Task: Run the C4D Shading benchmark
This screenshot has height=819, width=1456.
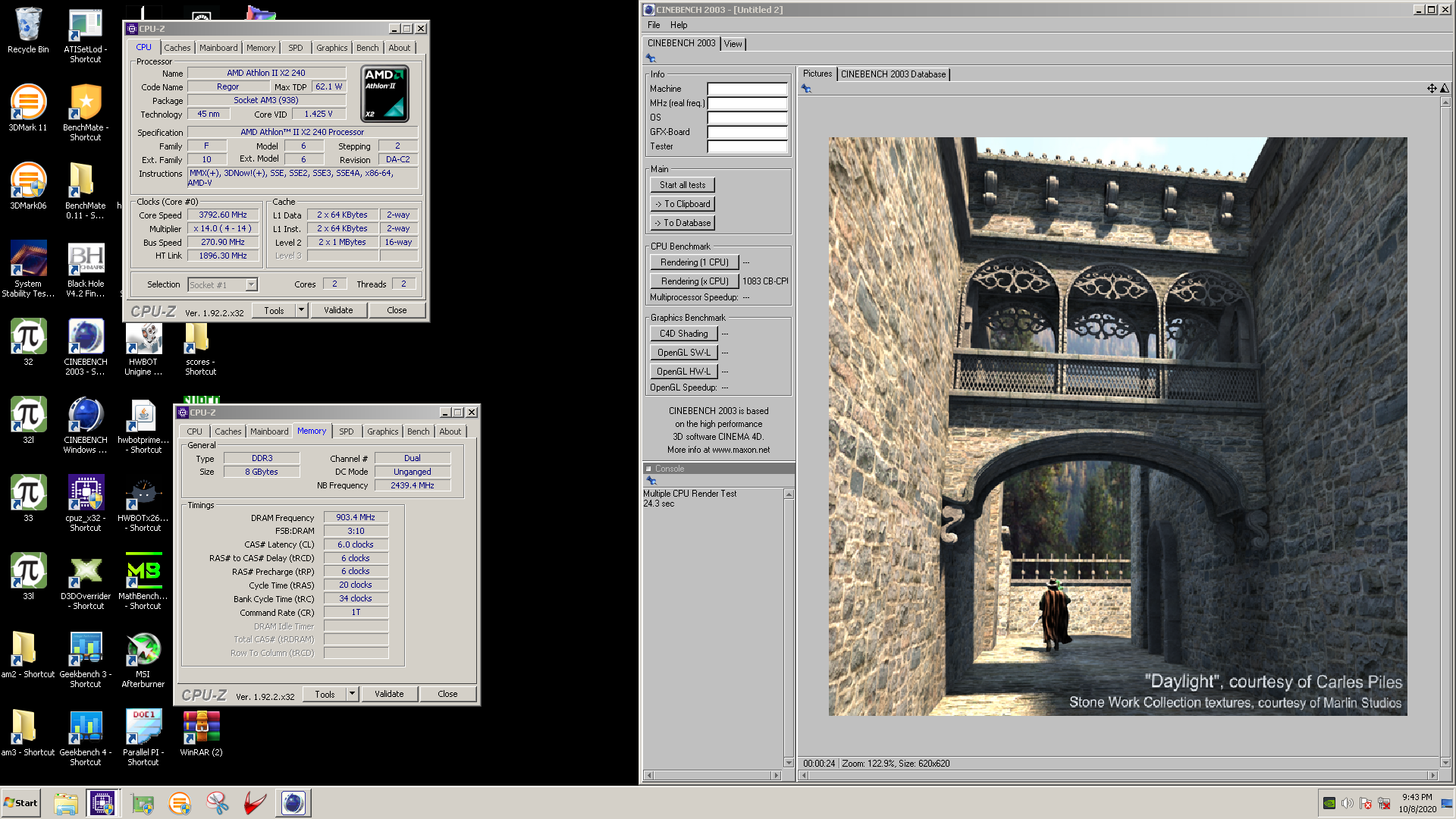Action: tap(684, 334)
